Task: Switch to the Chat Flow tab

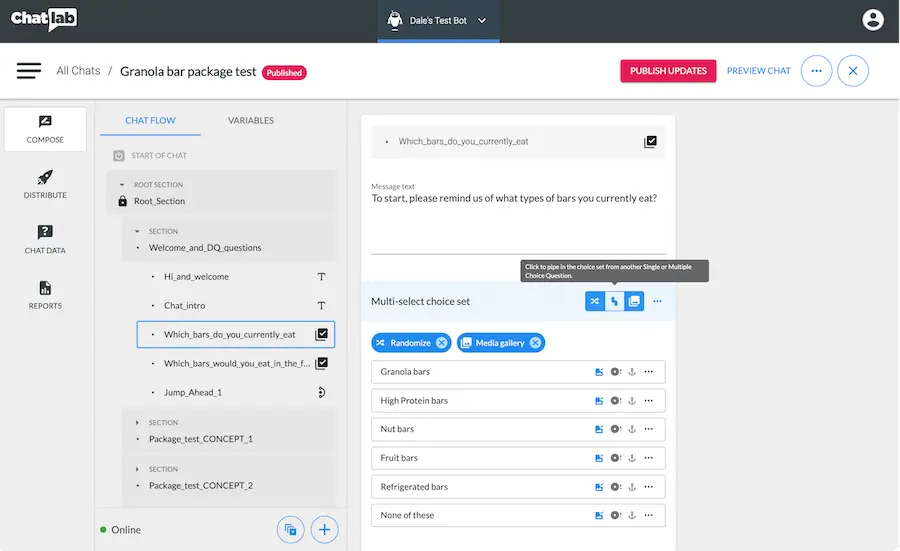Action: pos(150,121)
